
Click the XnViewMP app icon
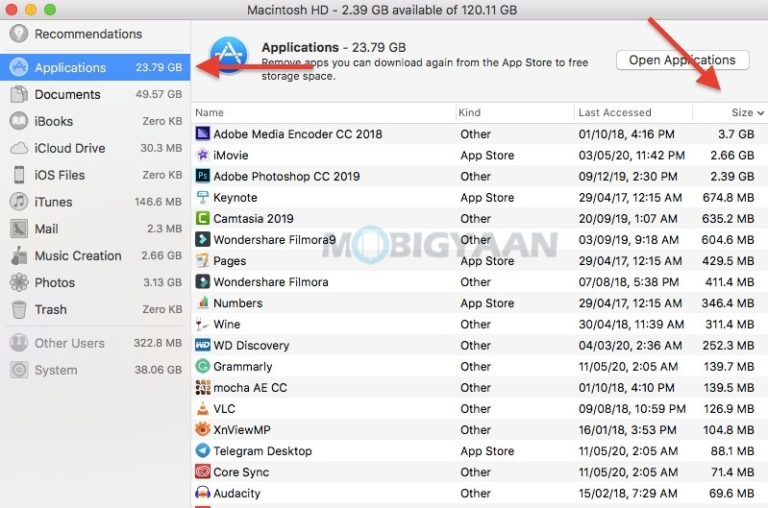point(203,430)
